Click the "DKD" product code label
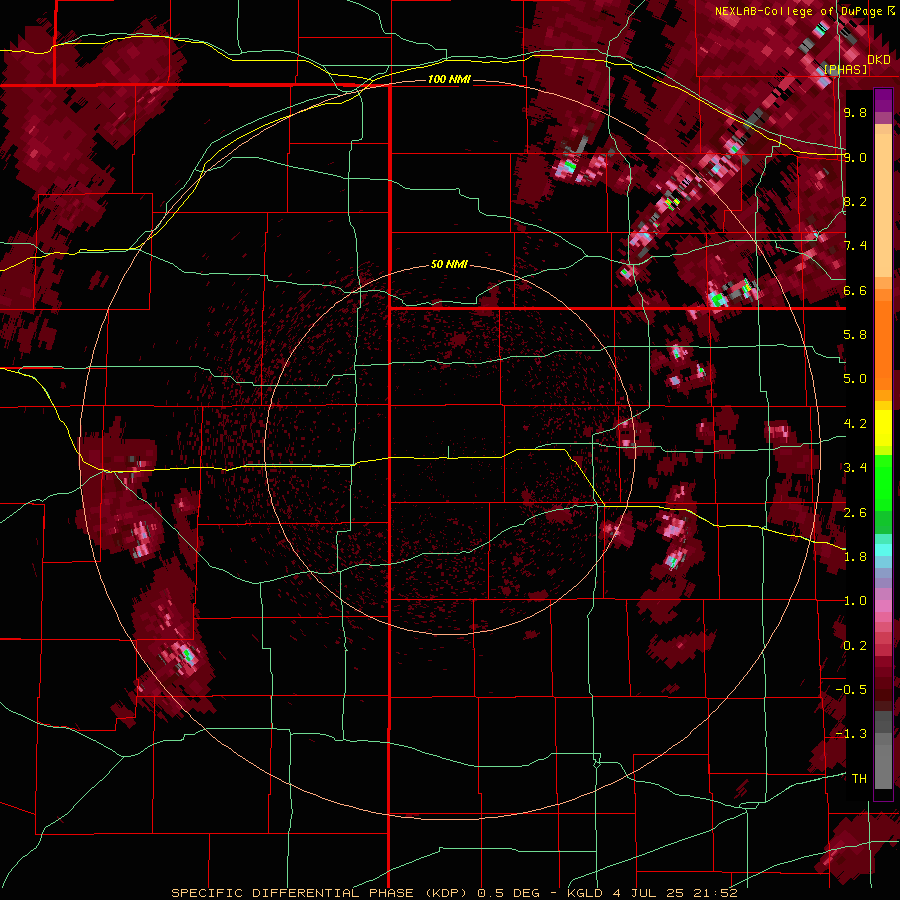Image resolution: width=900 pixels, height=900 pixels. tap(879, 60)
